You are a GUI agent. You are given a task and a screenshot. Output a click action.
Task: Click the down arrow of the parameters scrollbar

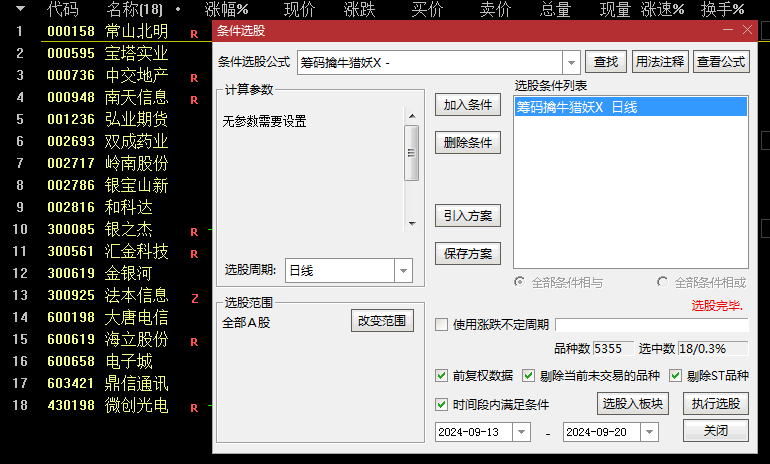[412, 223]
